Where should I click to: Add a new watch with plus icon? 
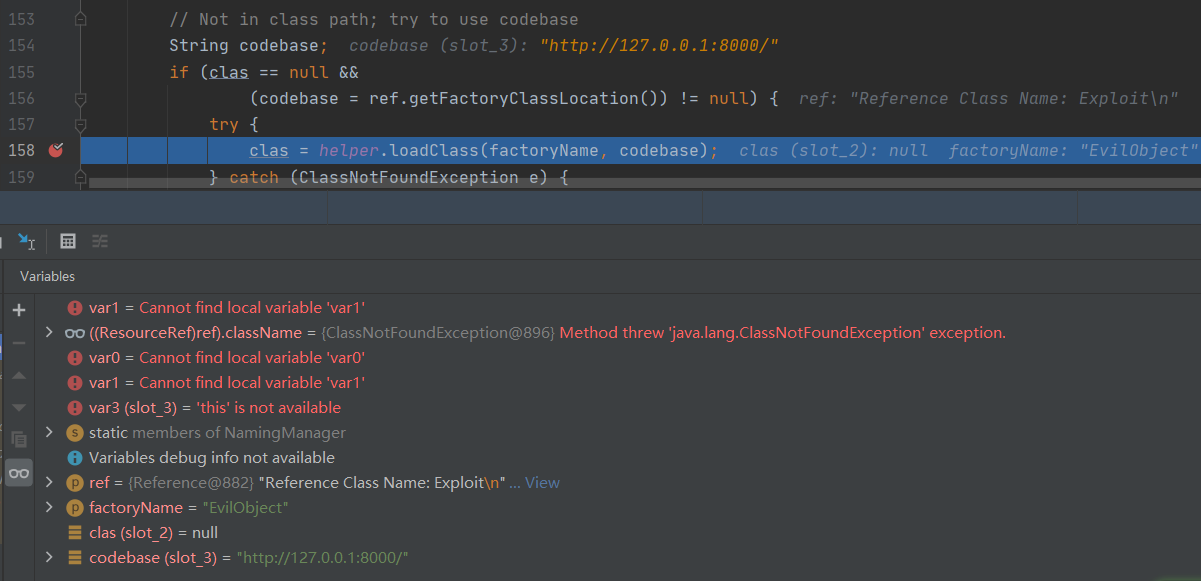point(19,310)
